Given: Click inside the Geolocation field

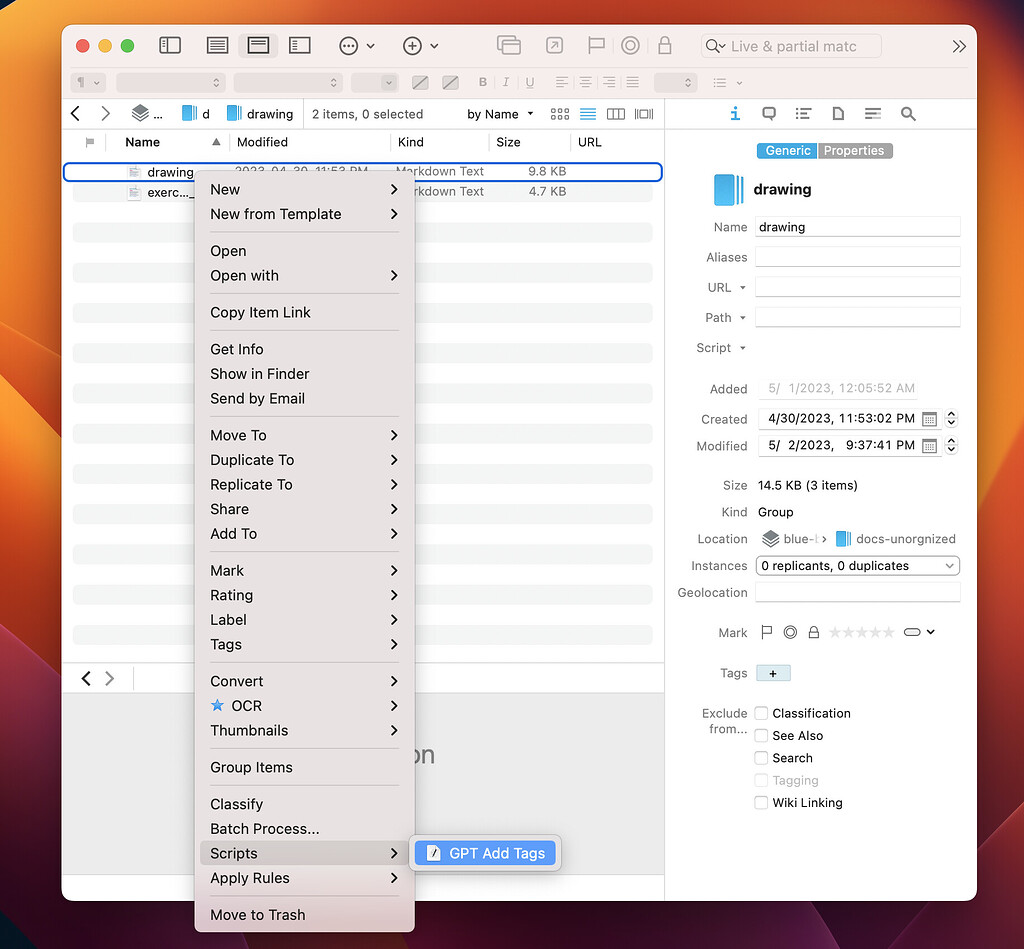Looking at the screenshot, I should pos(857,592).
